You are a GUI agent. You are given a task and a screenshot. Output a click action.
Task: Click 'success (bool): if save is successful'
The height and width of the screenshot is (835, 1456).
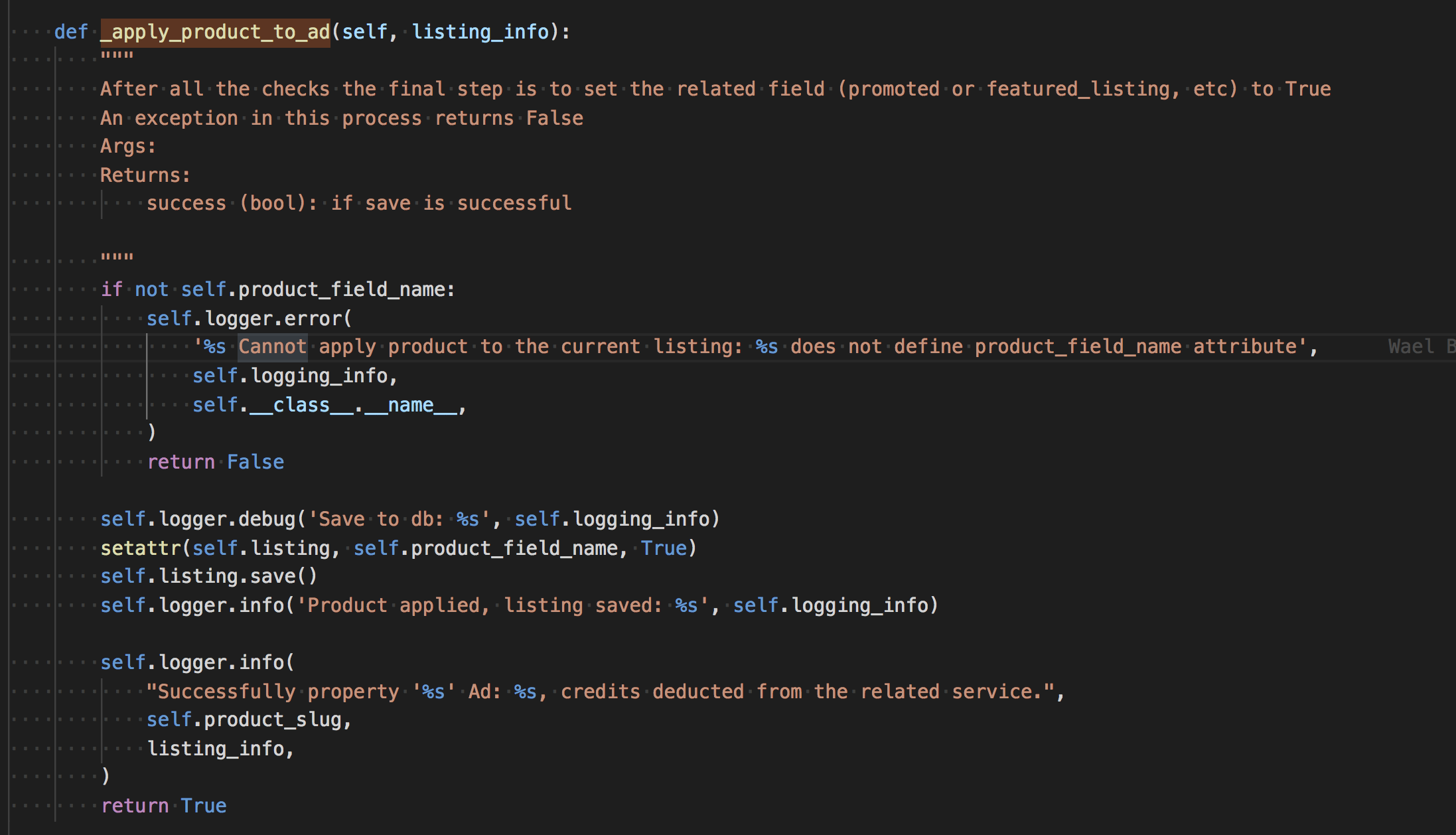pos(359,203)
